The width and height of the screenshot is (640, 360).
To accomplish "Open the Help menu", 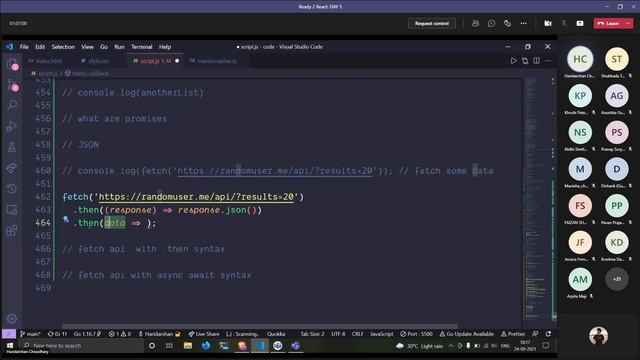I will click(x=165, y=47).
